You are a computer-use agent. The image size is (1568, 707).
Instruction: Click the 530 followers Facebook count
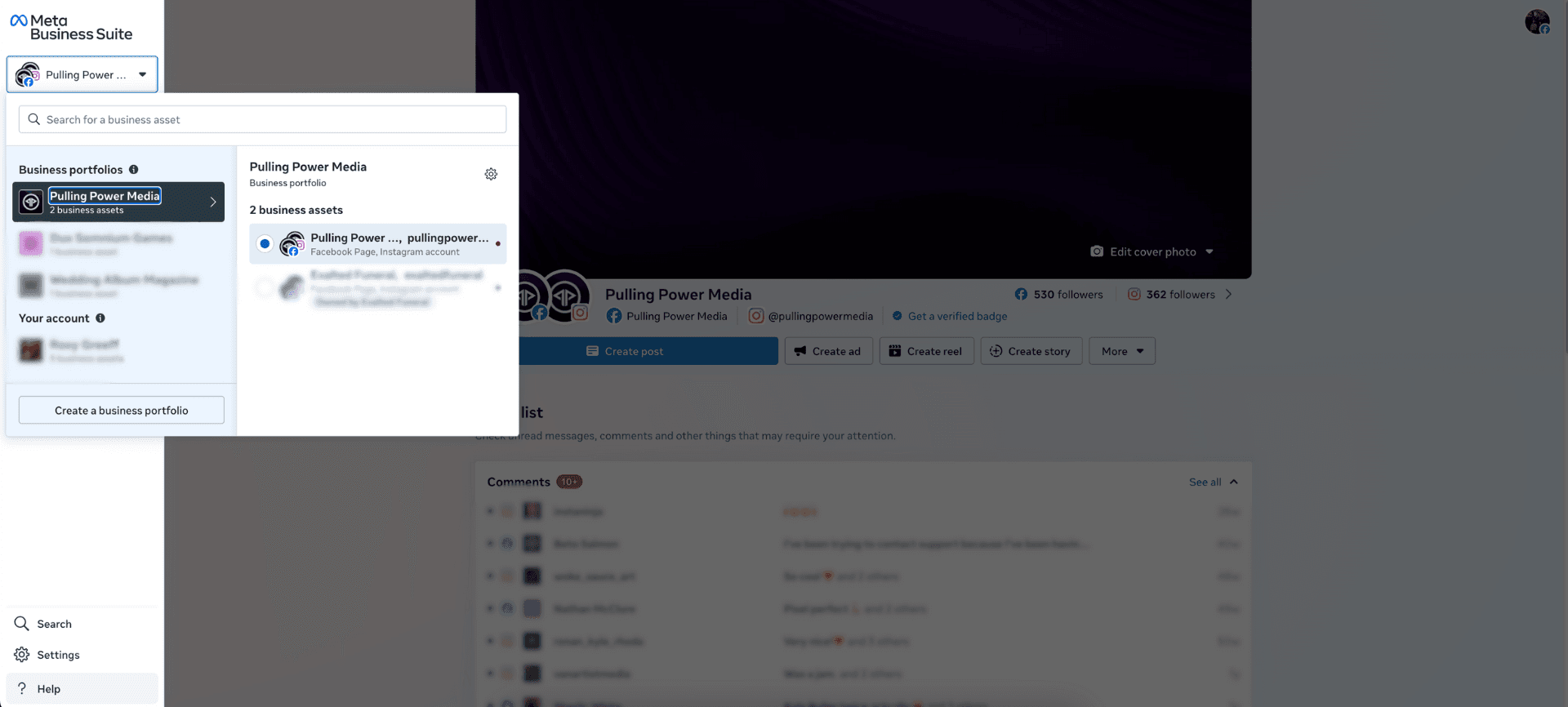click(1058, 295)
